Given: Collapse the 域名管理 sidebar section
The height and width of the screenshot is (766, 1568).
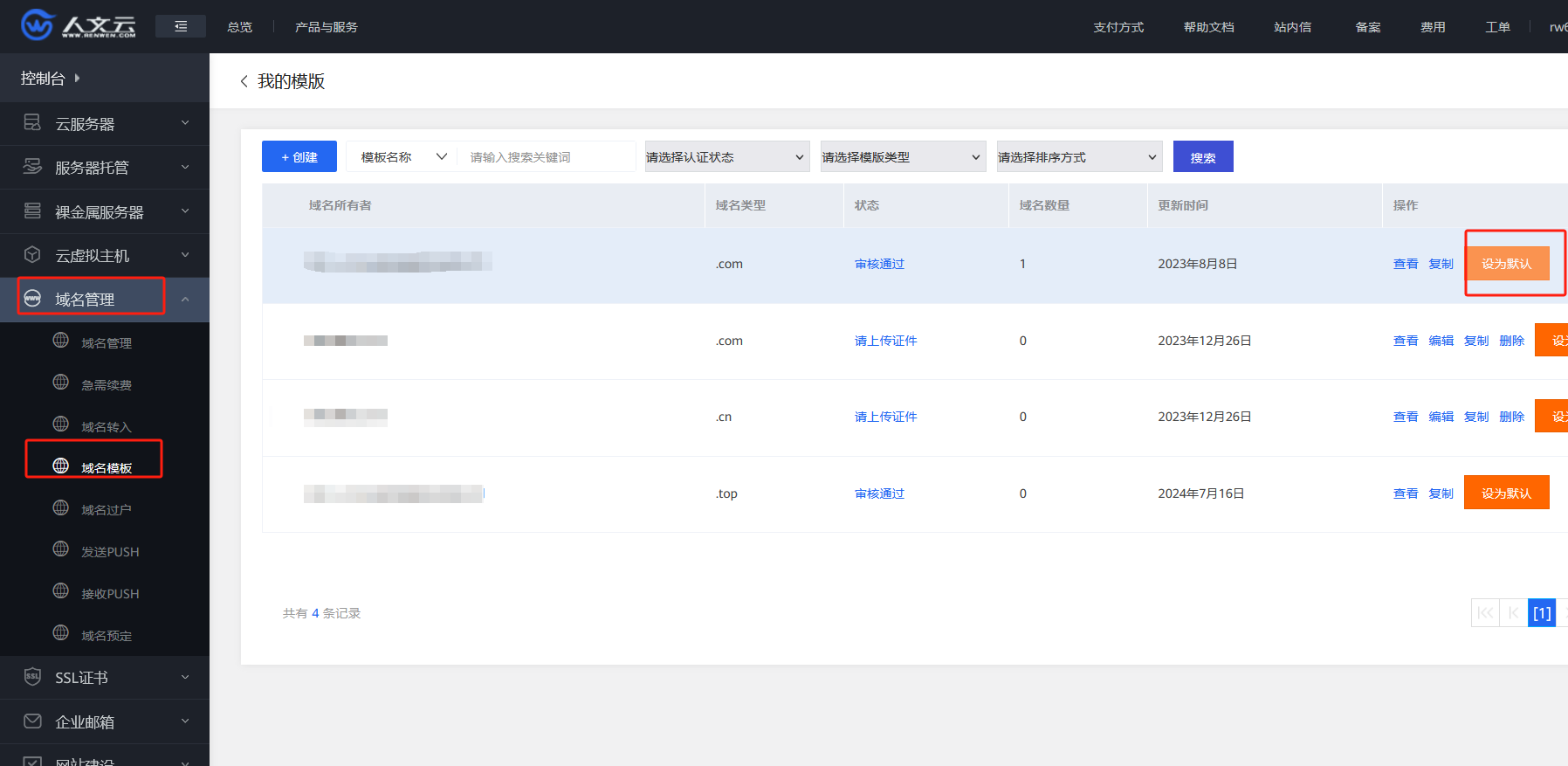Looking at the screenshot, I should (x=185, y=300).
